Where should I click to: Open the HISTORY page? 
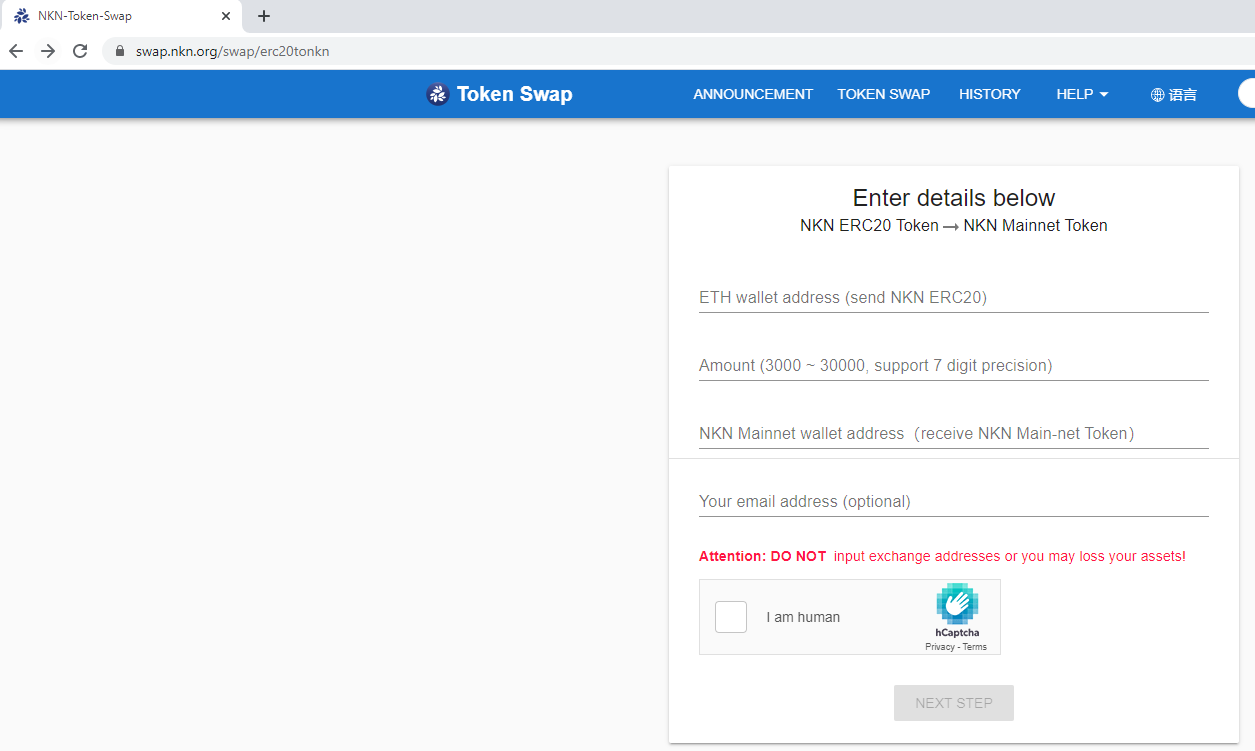pos(990,94)
